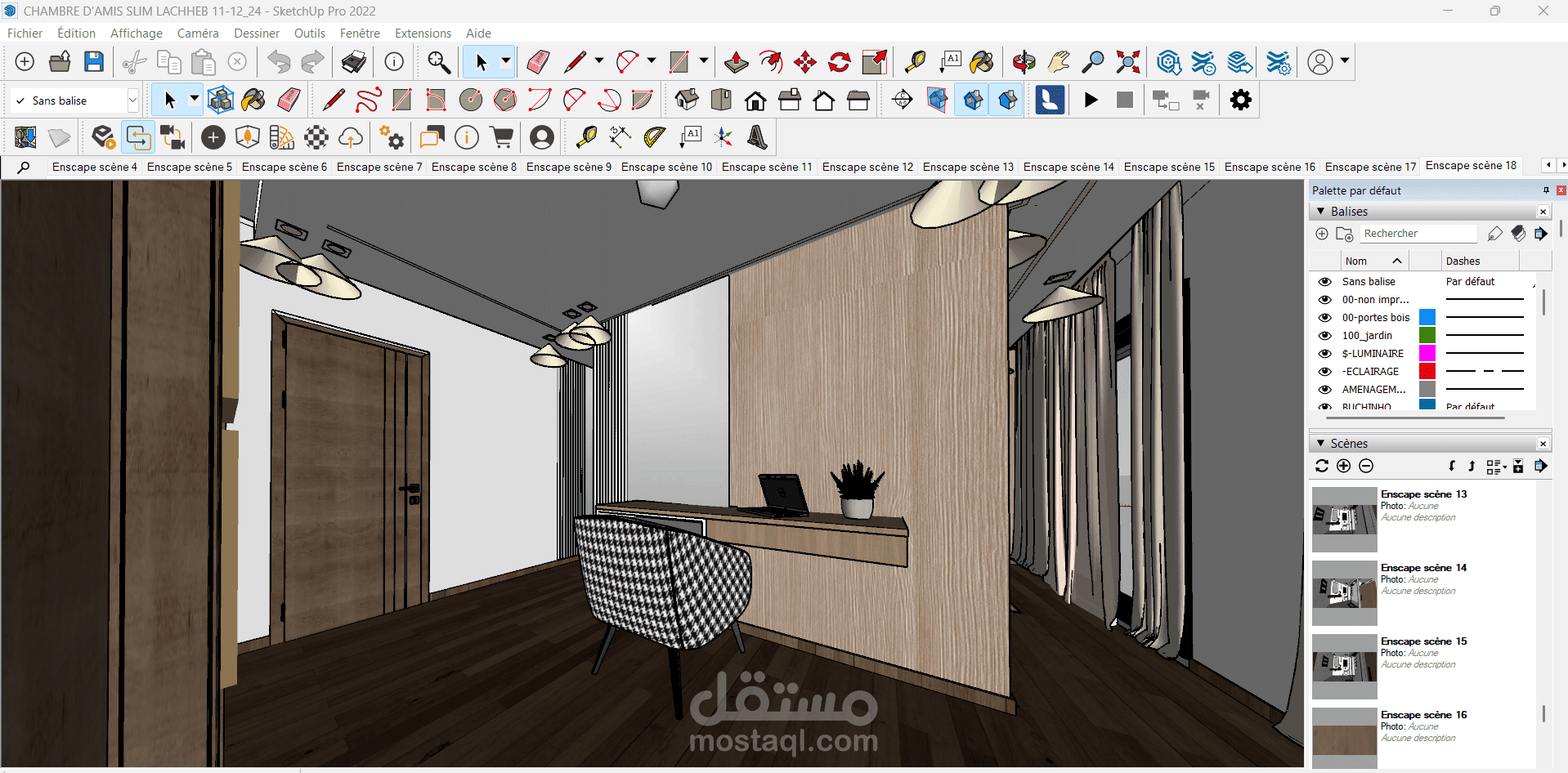Open the 3D Warehouse download icon

(1169, 62)
